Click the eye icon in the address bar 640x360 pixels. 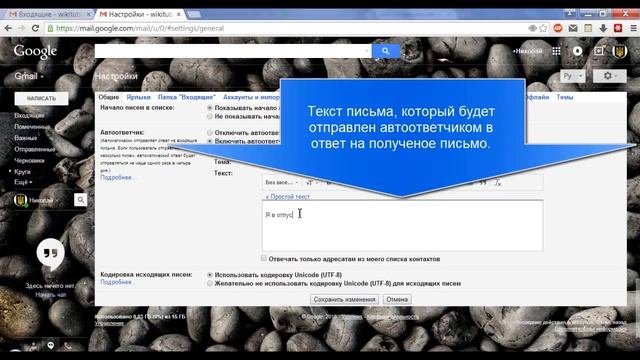(x=532, y=28)
